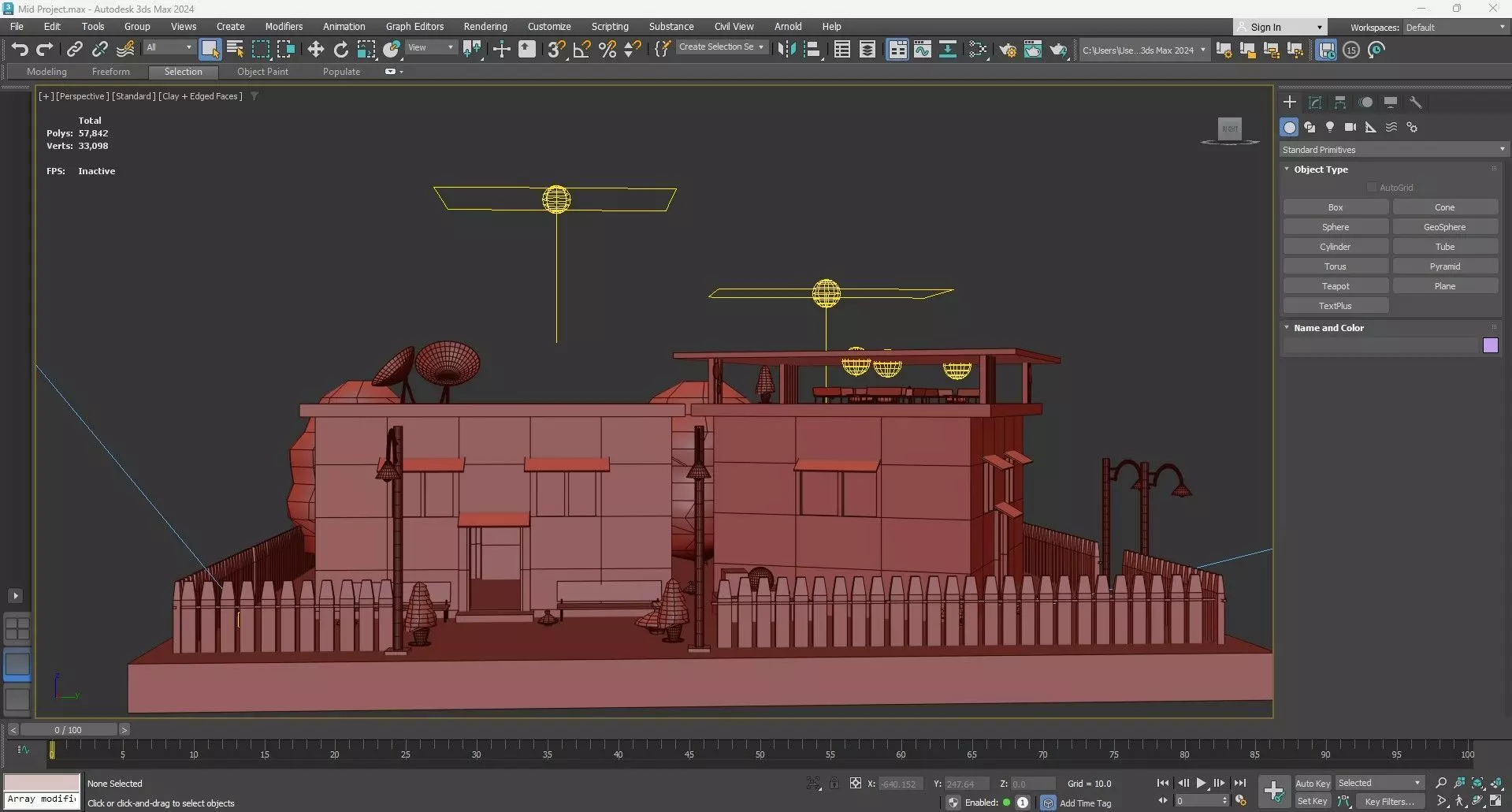Click the GeoSphere primitive button
The image size is (1512, 812).
click(x=1445, y=227)
